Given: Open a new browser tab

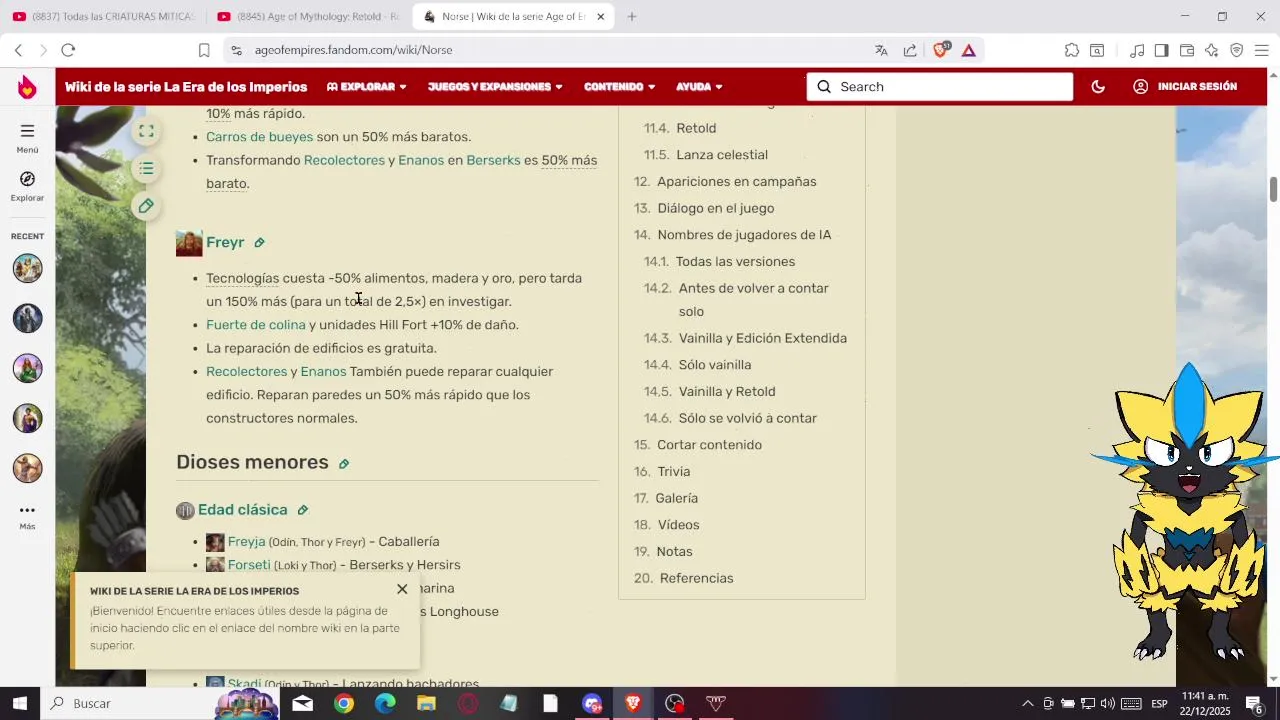Looking at the screenshot, I should pos(632,17).
